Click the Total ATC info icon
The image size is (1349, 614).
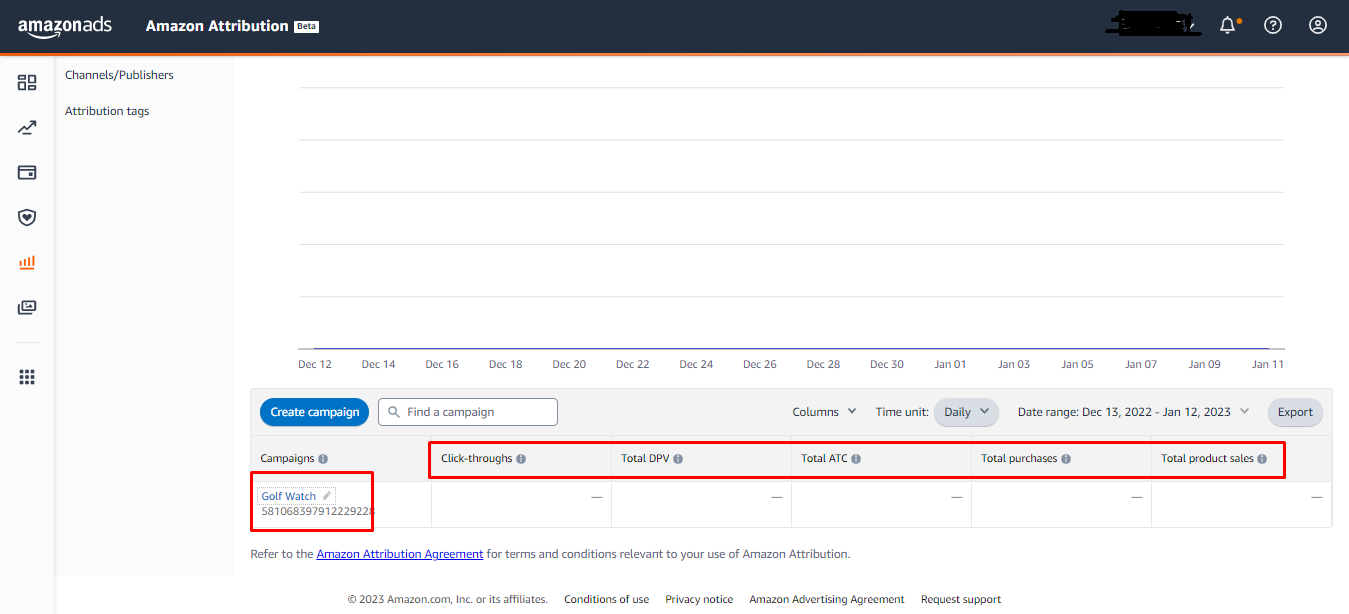[x=856, y=459]
